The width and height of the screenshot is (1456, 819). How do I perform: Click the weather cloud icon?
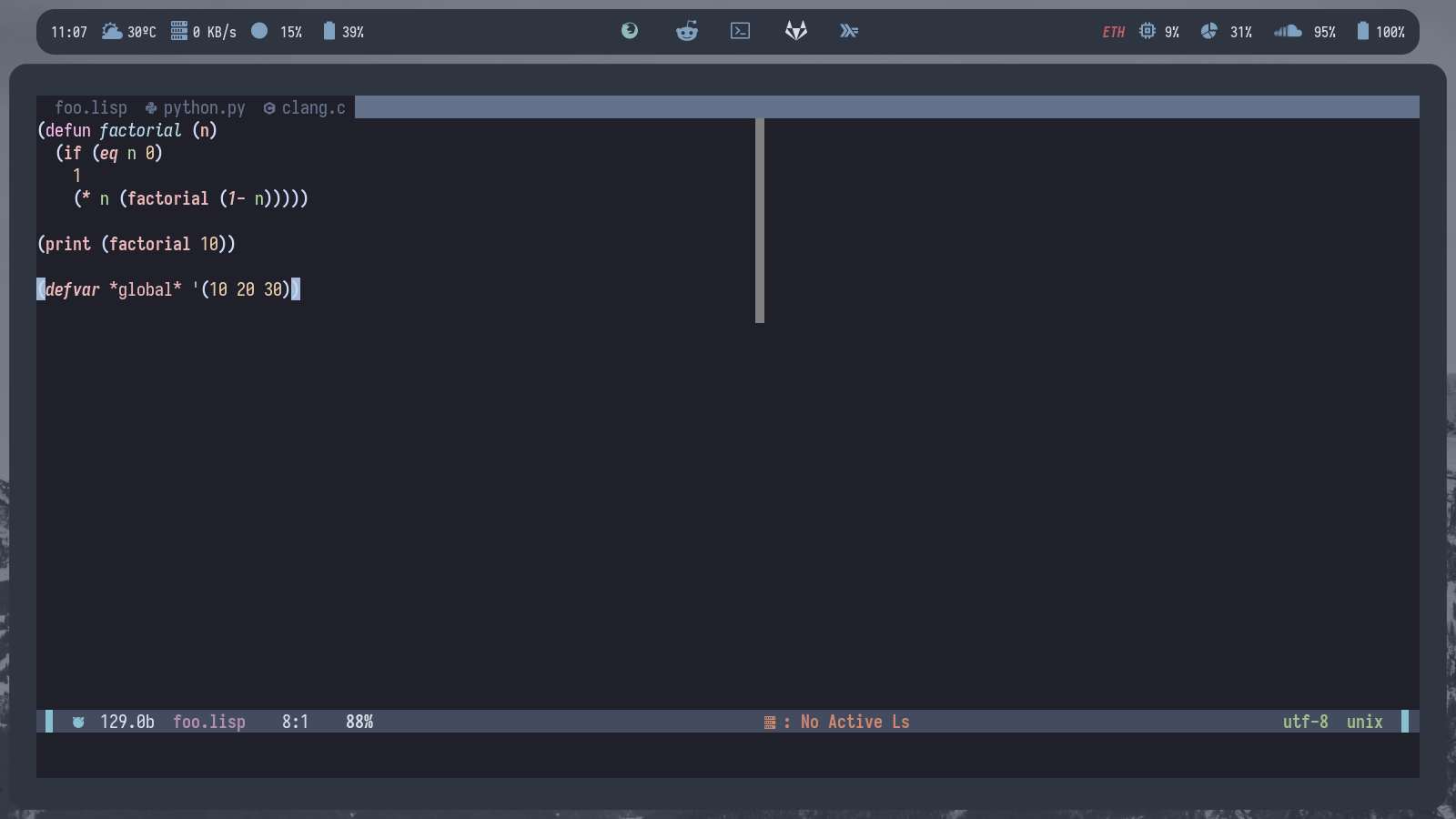pyautogui.click(x=112, y=31)
